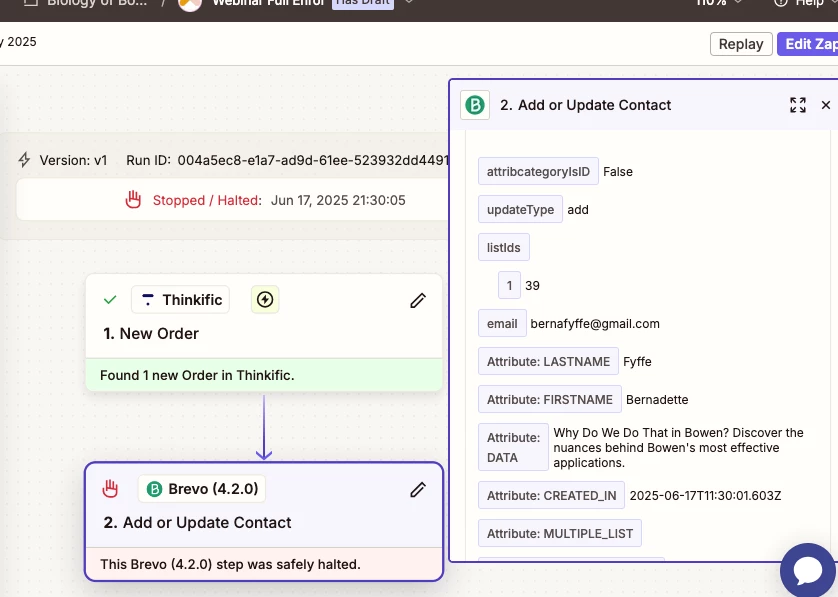The width and height of the screenshot is (838, 597).
Task: Click the DATA attribute description text
Action: pos(678,447)
